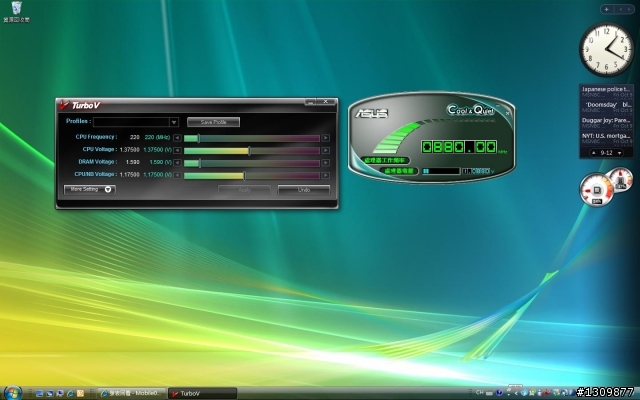Click the Undo button in TurboV

[304, 190]
